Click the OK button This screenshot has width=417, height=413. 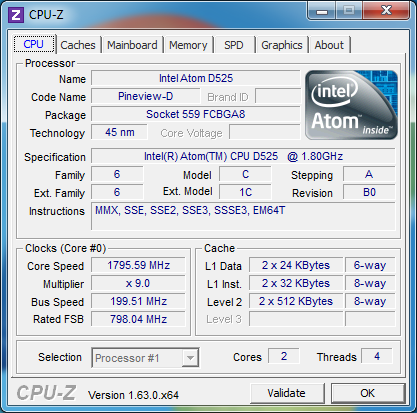[x=368, y=393]
